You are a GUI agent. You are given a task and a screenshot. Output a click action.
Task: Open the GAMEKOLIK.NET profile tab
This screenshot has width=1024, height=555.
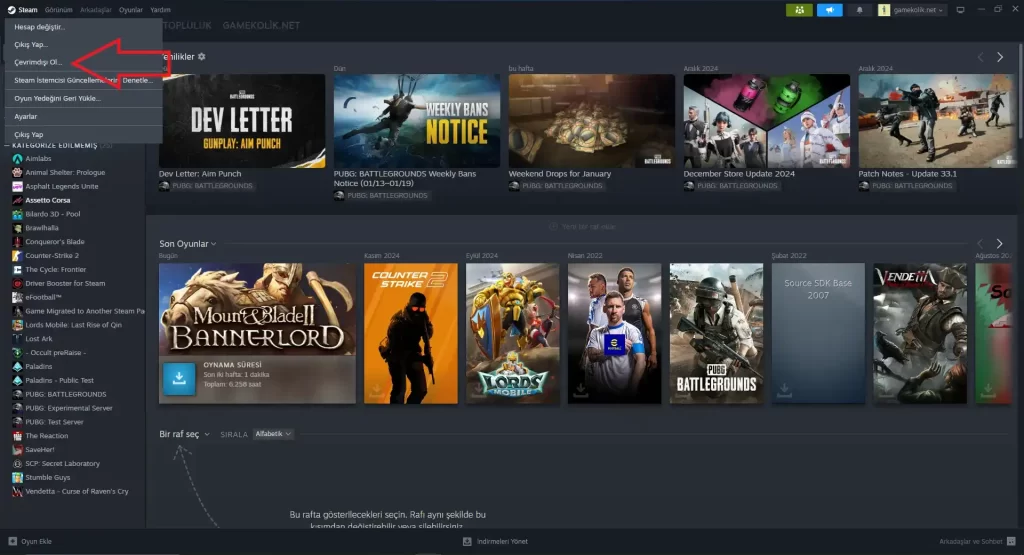(261, 25)
